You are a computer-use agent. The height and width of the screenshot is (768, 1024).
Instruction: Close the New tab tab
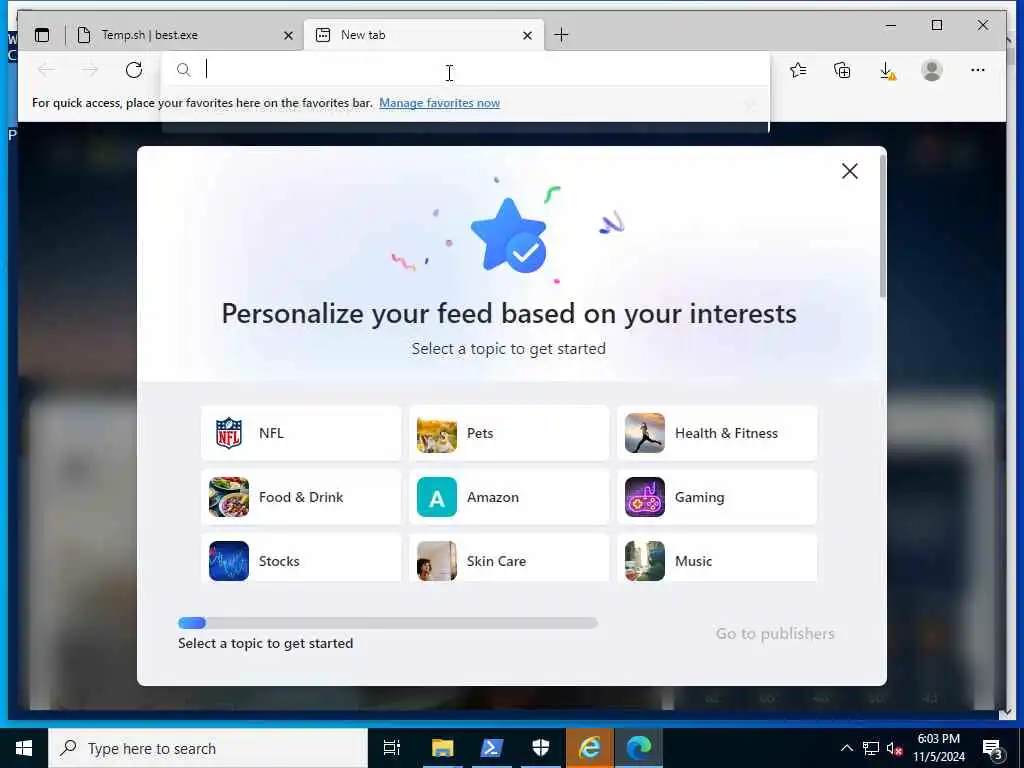[x=528, y=35]
